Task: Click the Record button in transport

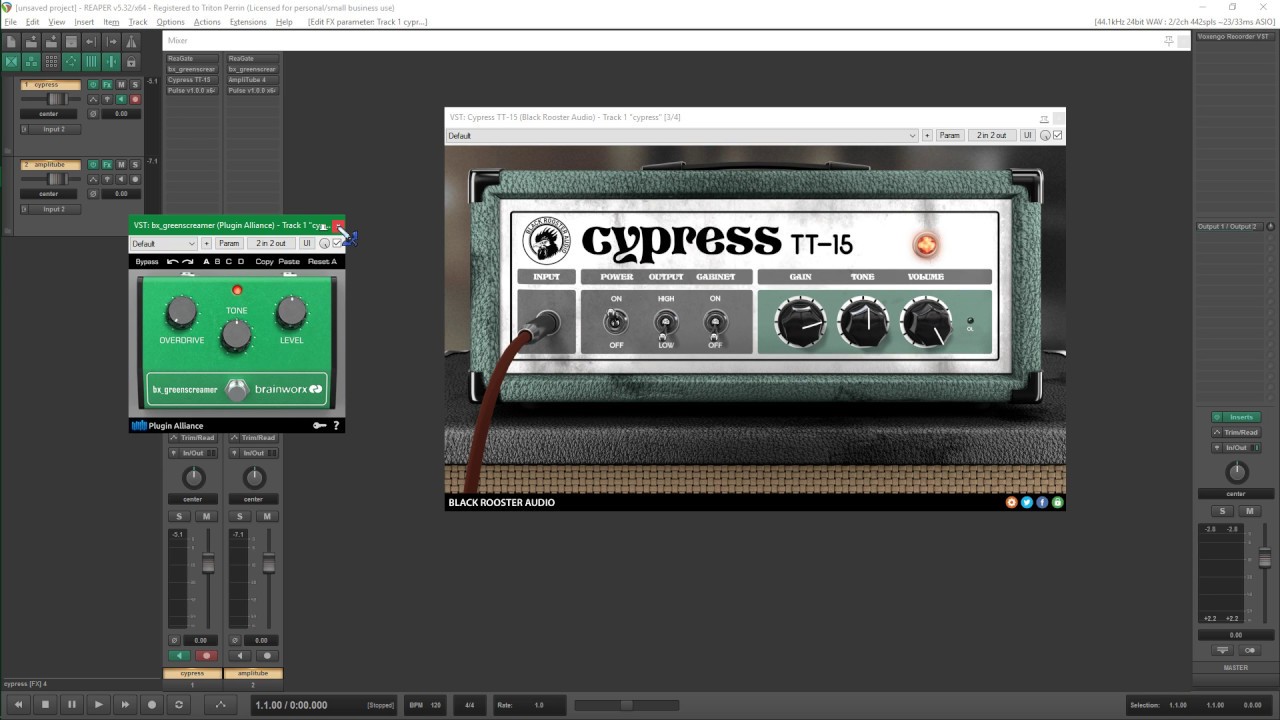Action: (152, 705)
